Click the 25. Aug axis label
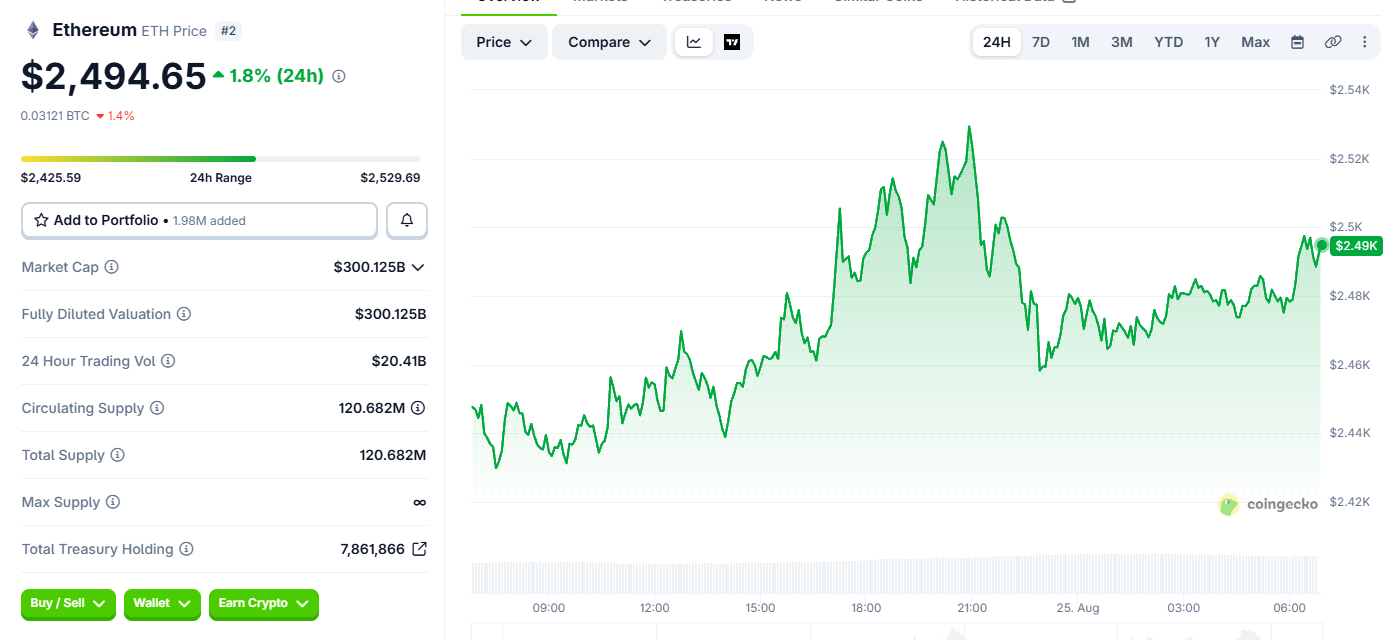Viewport: 1396px width, 640px height. click(x=1077, y=608)
